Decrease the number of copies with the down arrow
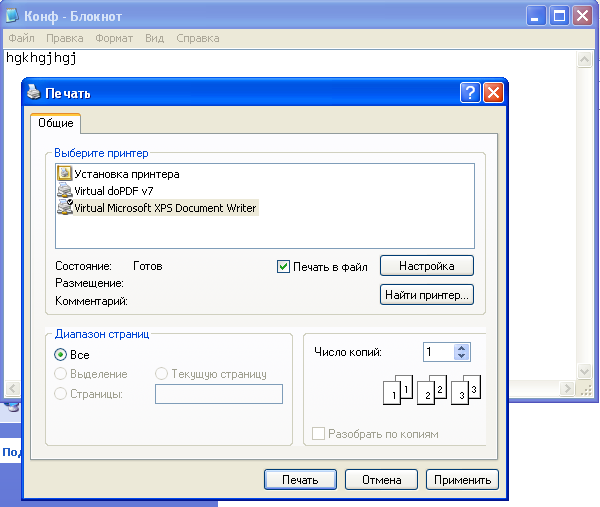600x507 pixels. click(461, 356)
